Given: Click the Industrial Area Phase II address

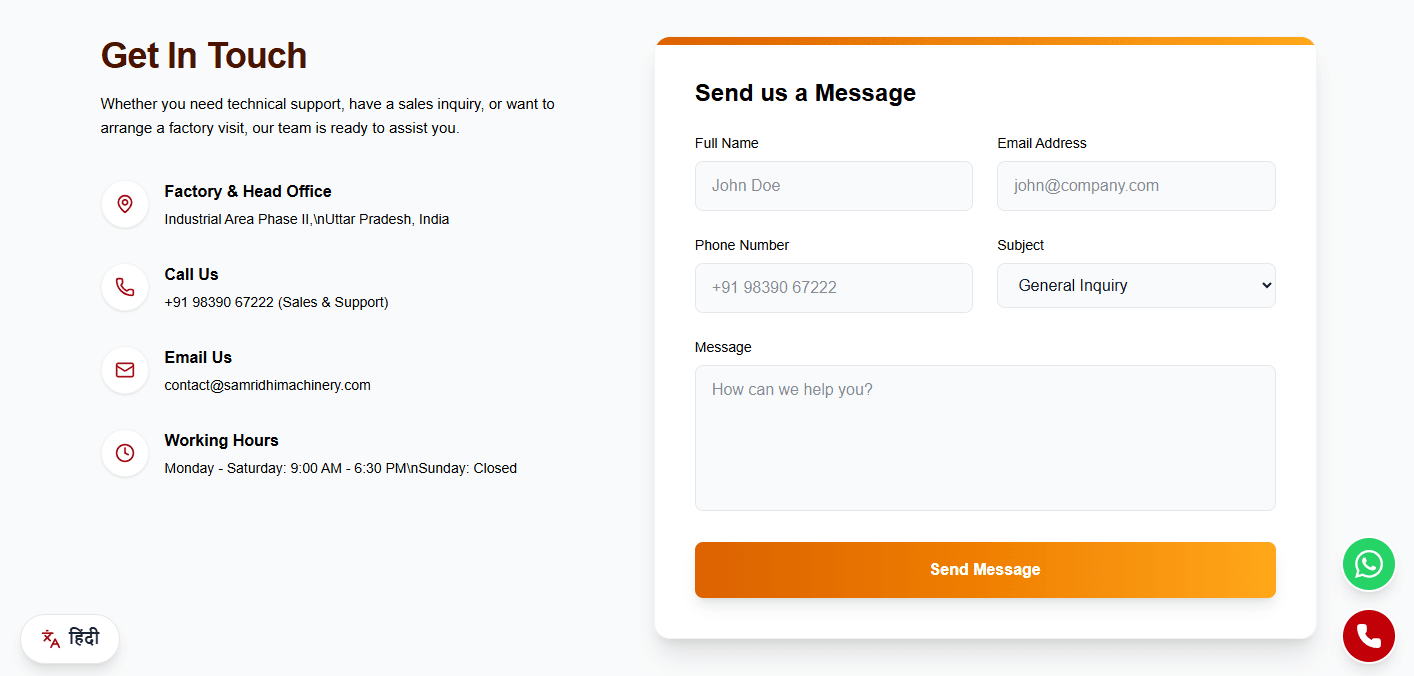Looking at the screenshot, I should click(307, 219).
